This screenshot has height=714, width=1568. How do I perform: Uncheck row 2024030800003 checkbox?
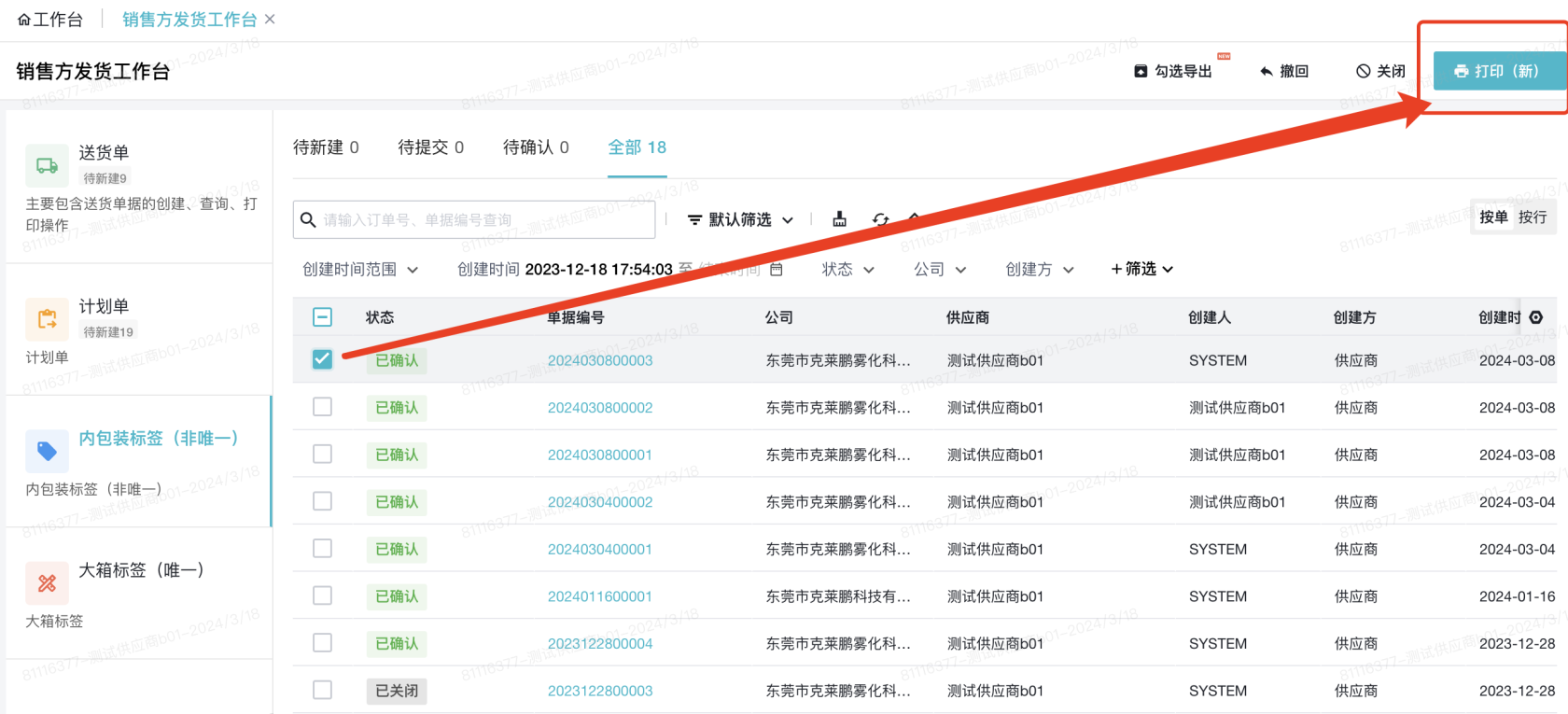coord(322,359)
